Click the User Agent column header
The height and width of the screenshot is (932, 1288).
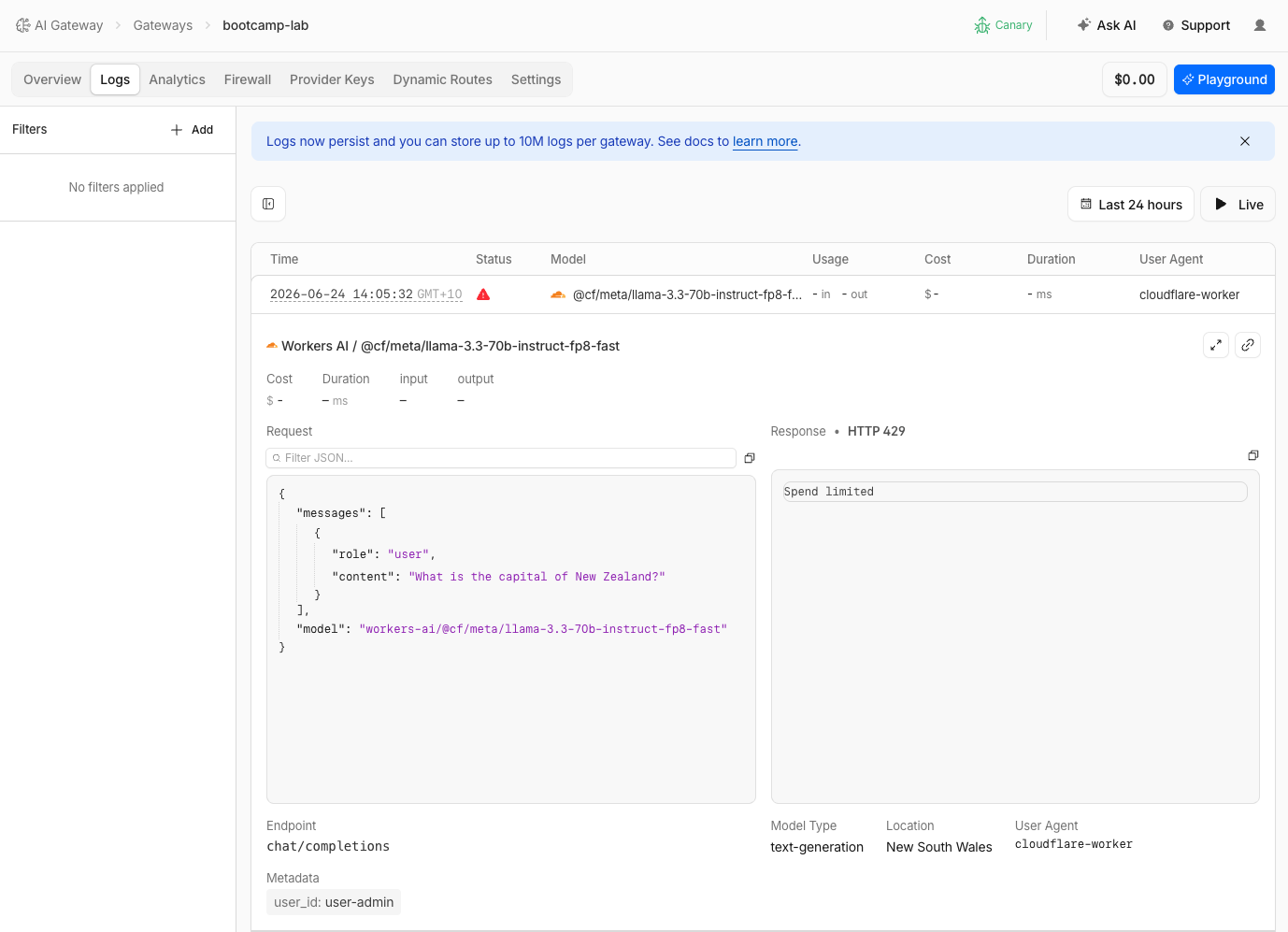1171,259
